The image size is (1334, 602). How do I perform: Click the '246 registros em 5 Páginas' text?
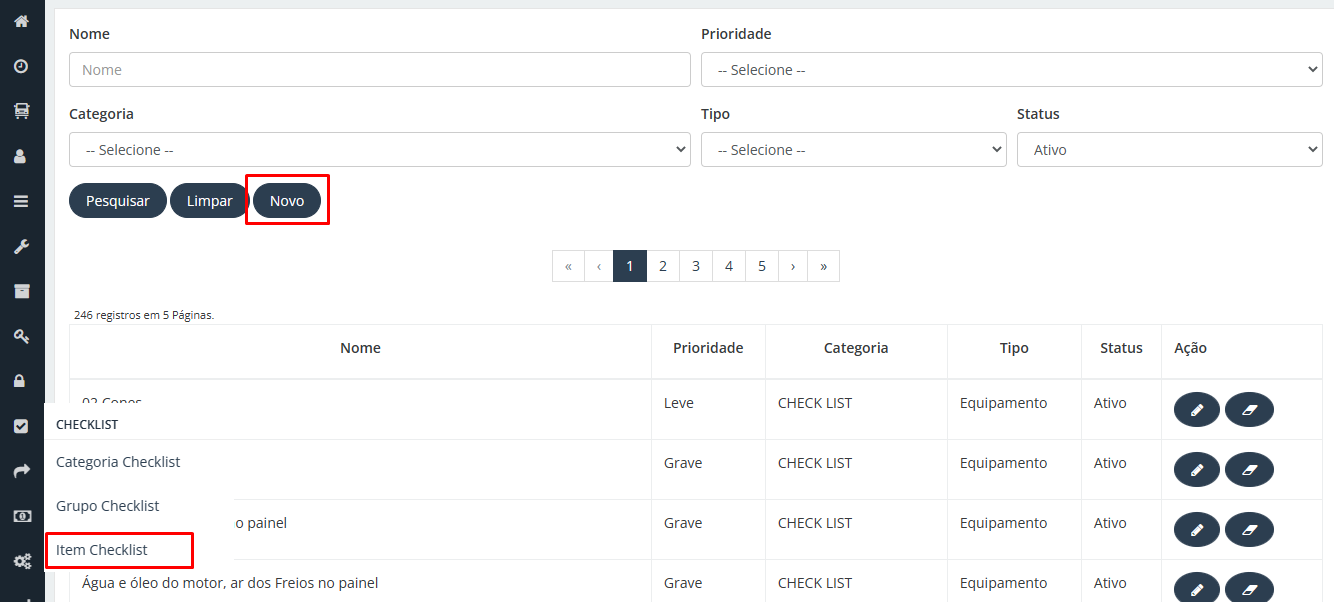pos(144,315)
